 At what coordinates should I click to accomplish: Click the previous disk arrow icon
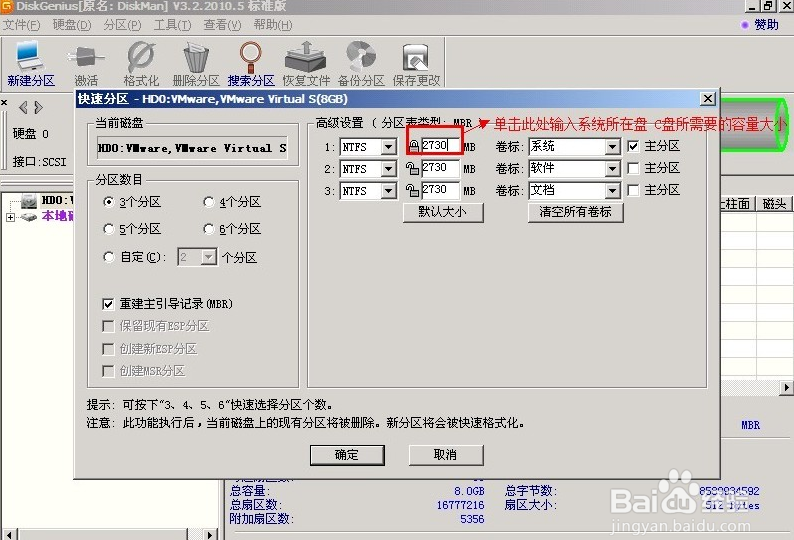(x=23, y=107)
